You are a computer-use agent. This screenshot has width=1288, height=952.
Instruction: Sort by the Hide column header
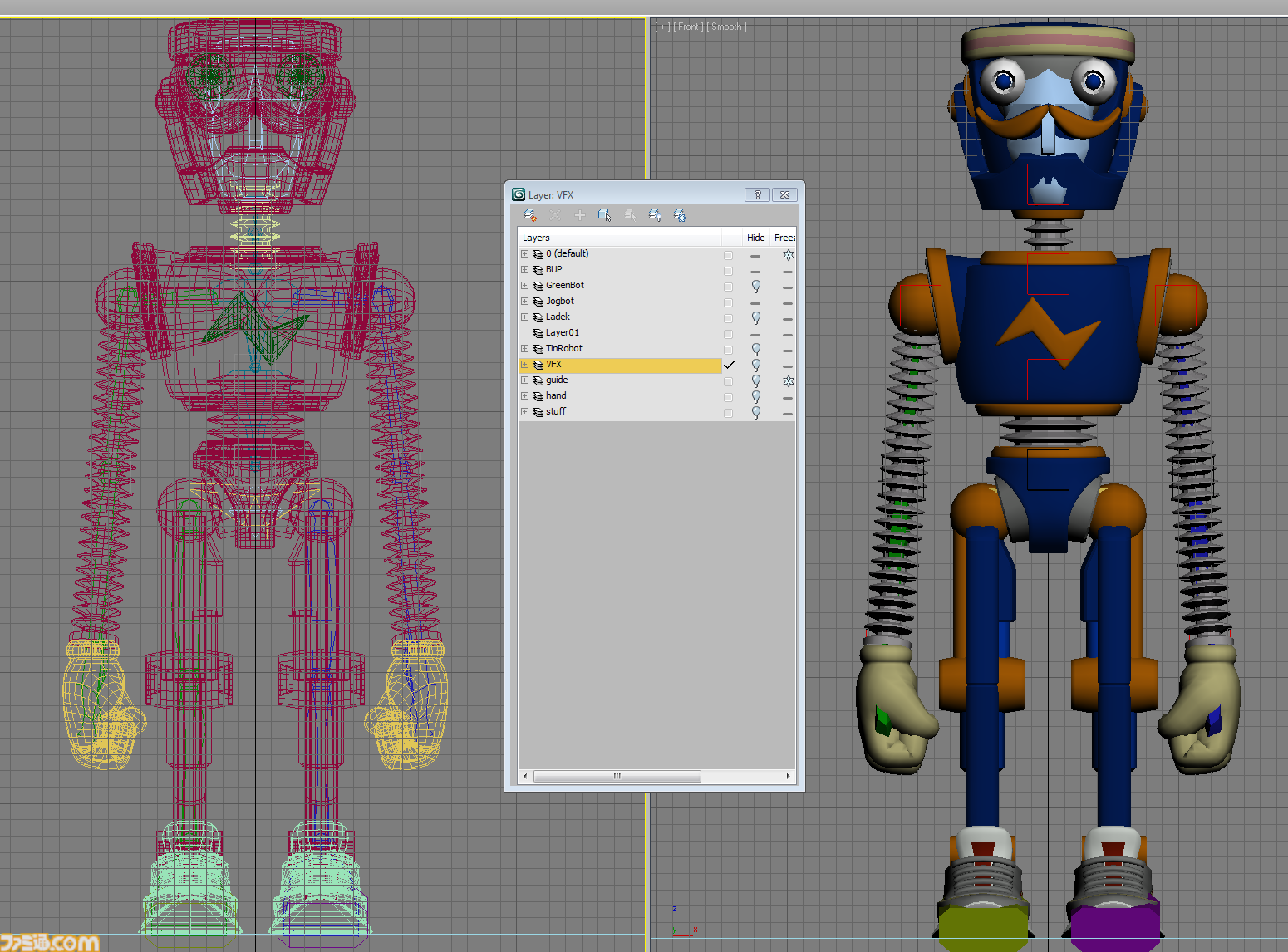(x=755, y=238)
